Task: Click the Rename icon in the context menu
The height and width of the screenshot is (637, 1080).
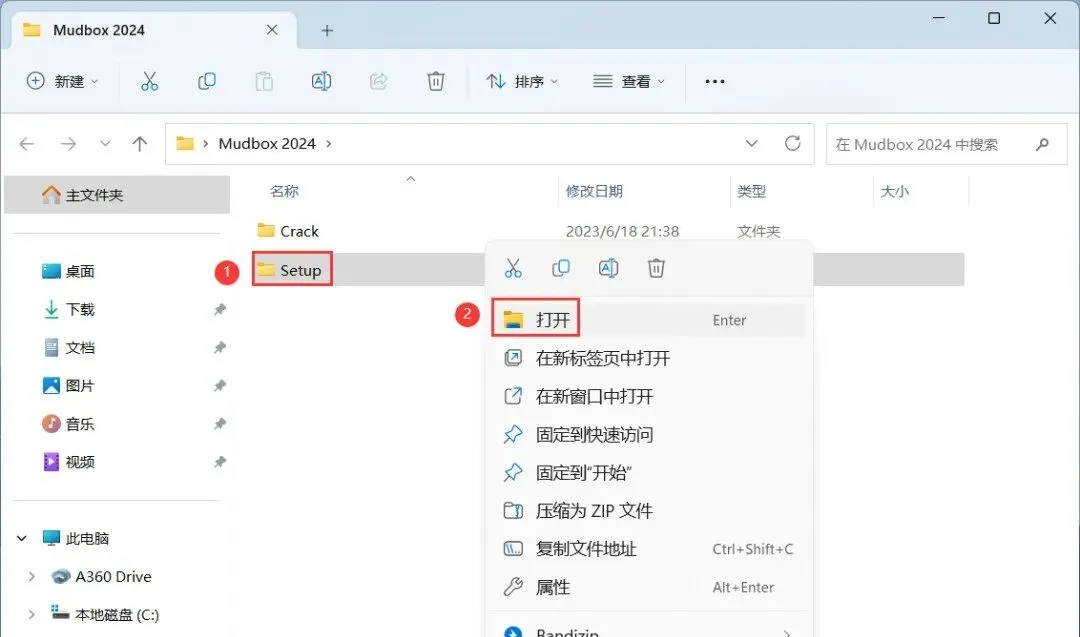Action: click(x=608, y=268)
